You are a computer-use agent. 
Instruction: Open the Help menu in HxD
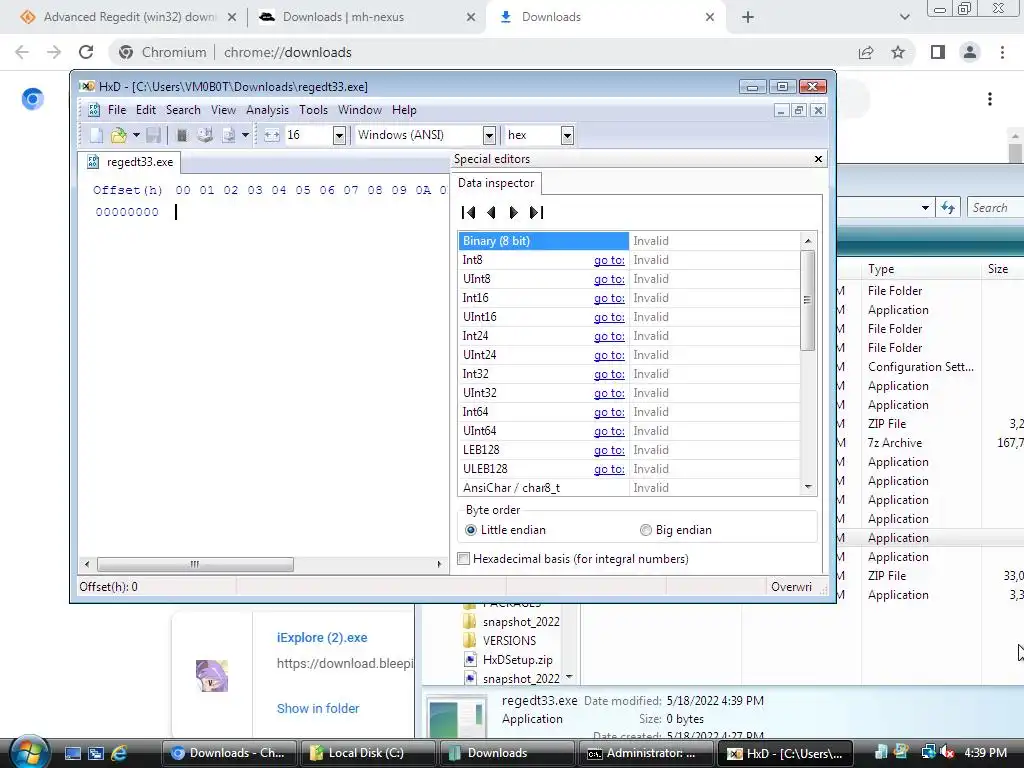point(404,110)
